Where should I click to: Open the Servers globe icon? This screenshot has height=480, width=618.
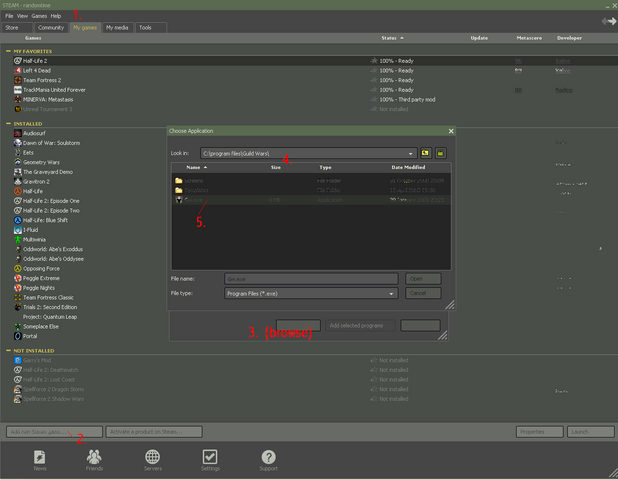click(x=153, y=457)
